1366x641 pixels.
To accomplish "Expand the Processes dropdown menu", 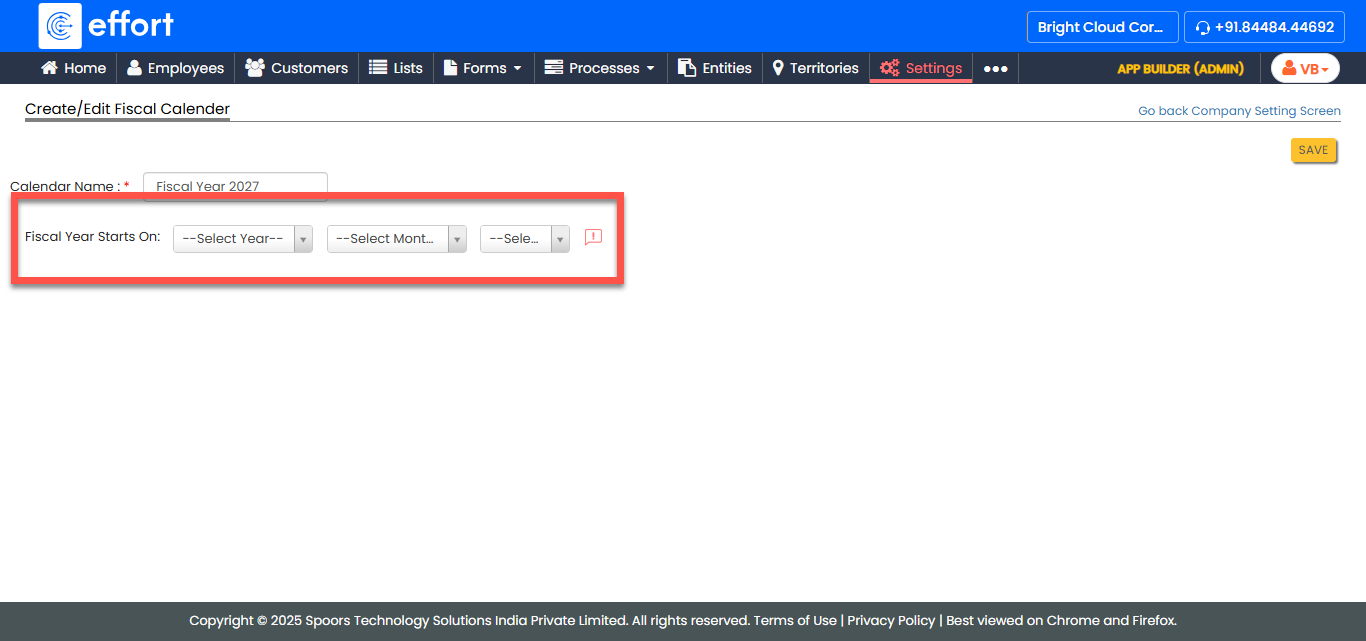I will click(599, 68).
